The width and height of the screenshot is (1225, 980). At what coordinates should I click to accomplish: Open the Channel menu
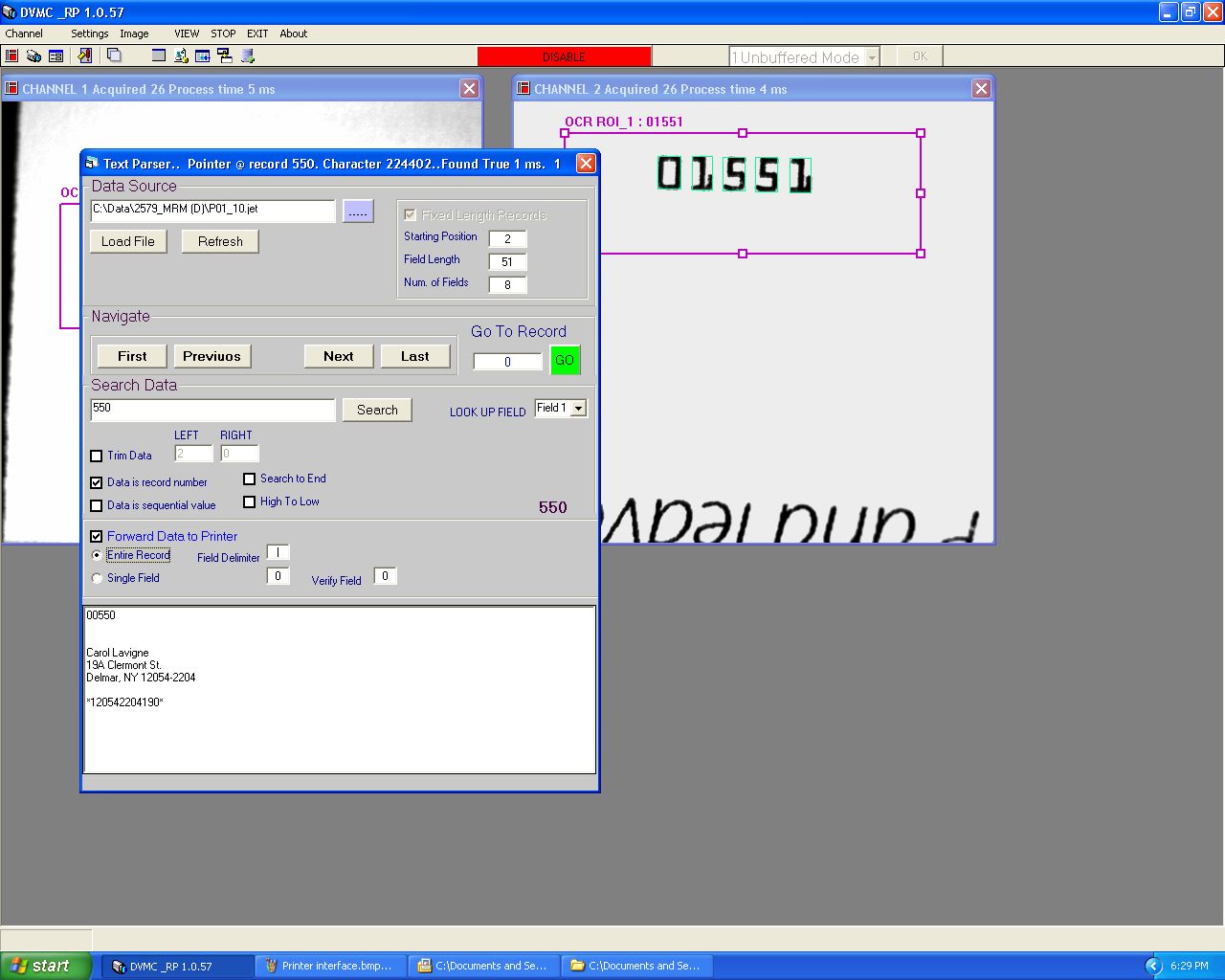pyautogui.click(x=24, y=33)
